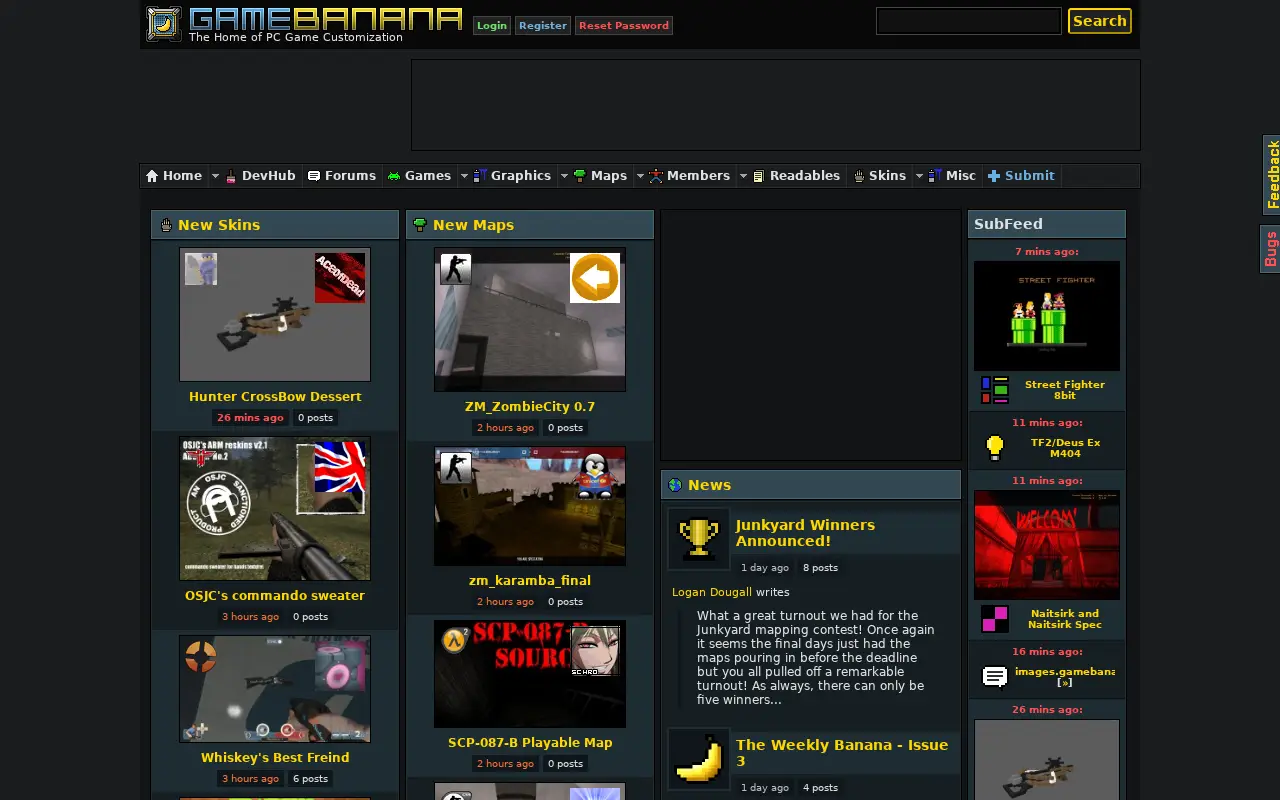Click the blue plus icon beside Submit

(x=994, y=176)
